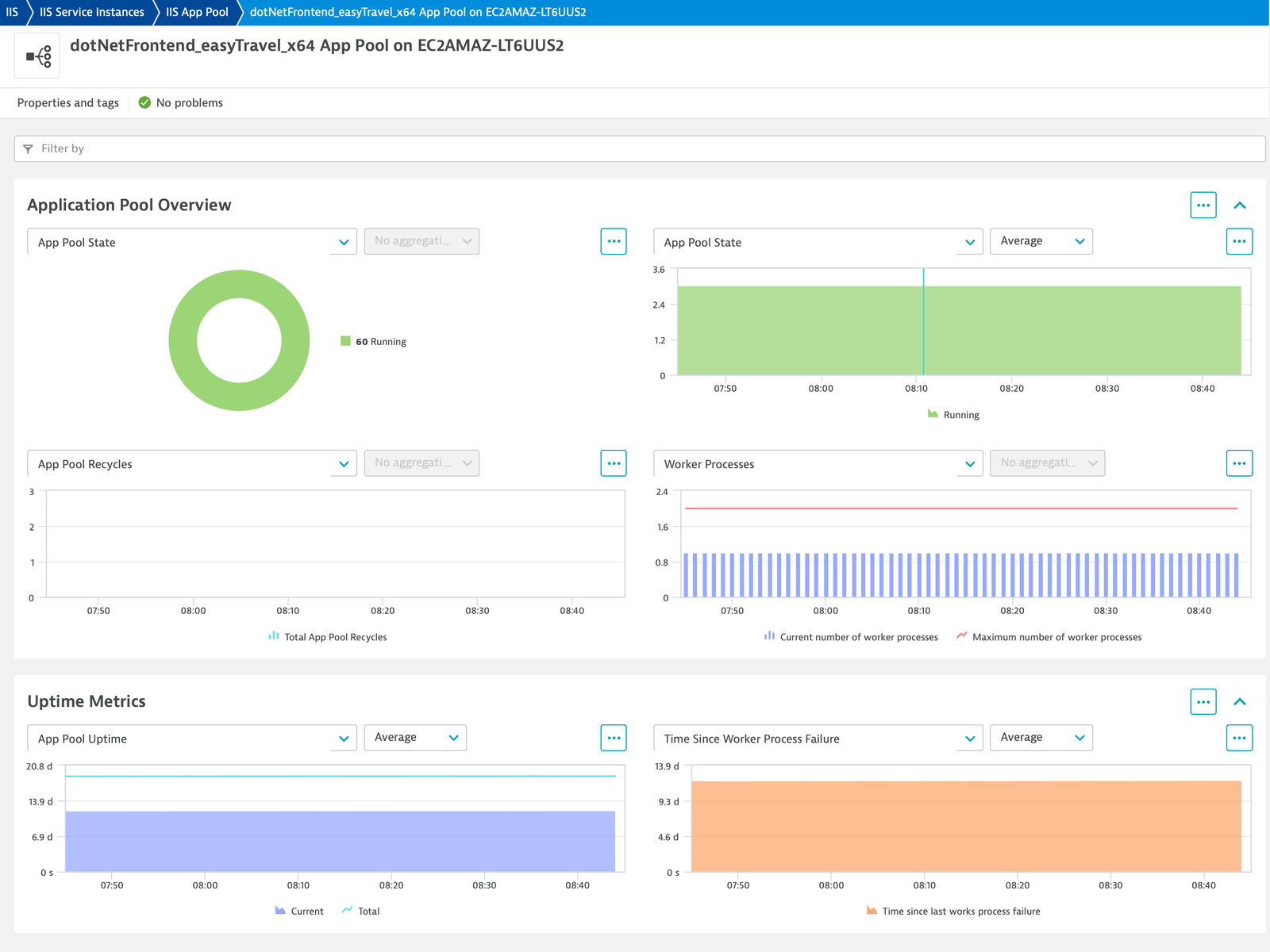This screenshot has height=952, width=1270.
Task: Go to IIS Service Instances breadcrumb
Action: click(92, 12)
